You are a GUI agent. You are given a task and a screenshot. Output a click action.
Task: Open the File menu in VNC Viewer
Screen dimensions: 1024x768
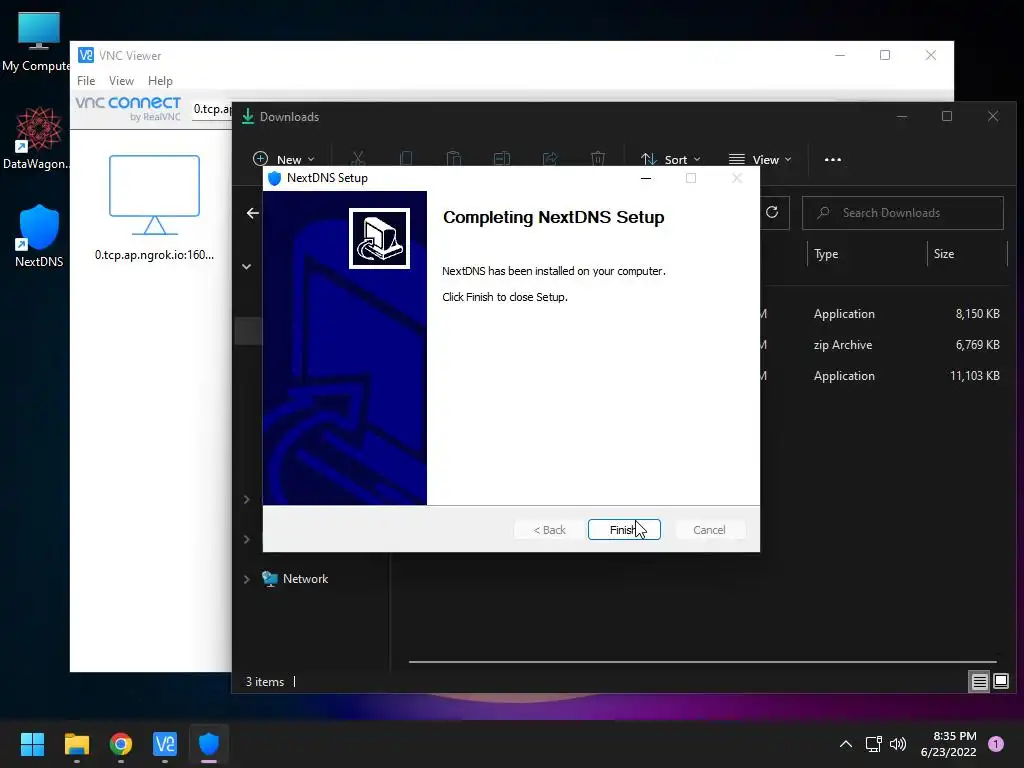point(86,81)
